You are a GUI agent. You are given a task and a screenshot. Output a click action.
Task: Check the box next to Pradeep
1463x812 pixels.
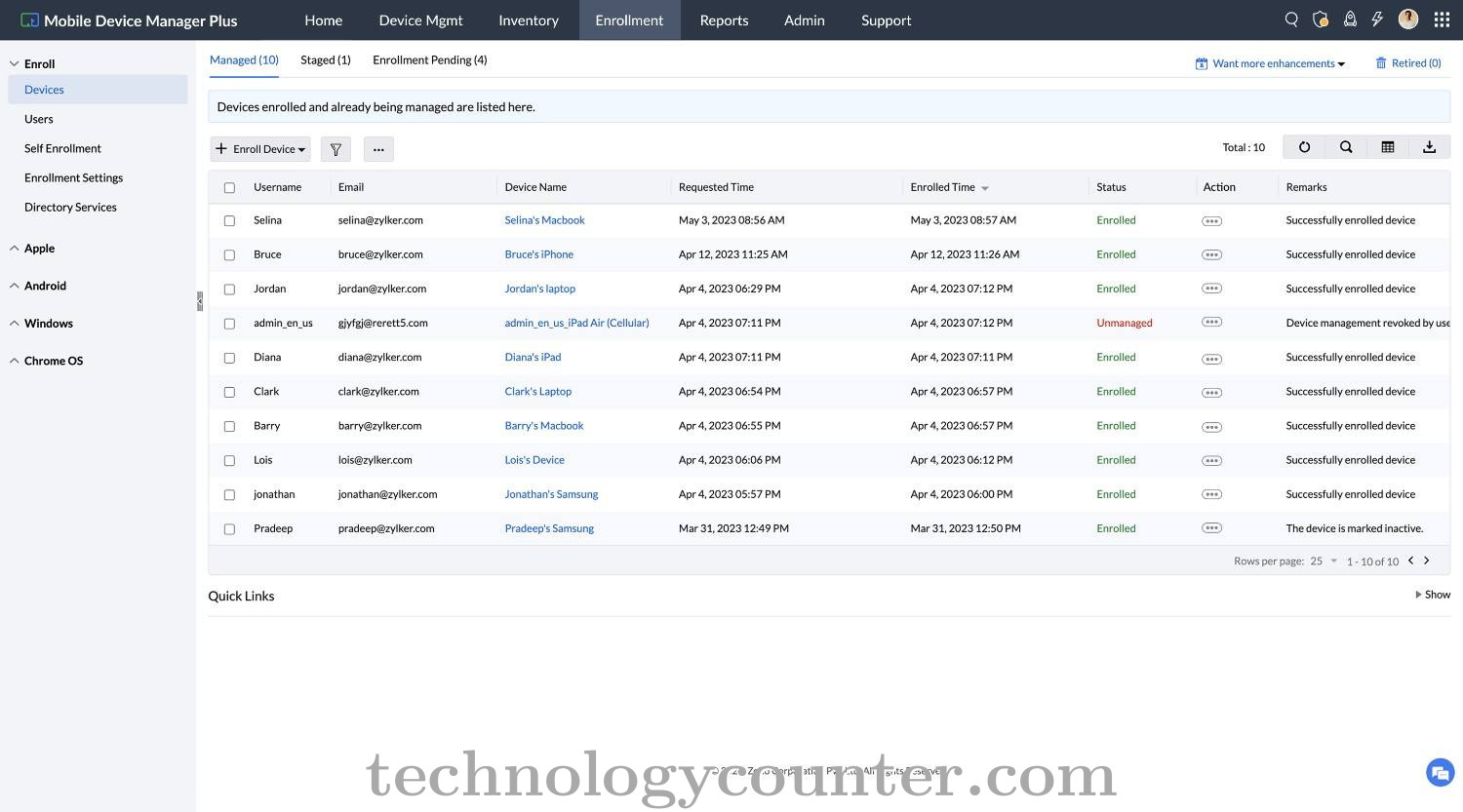click(229, 529)
